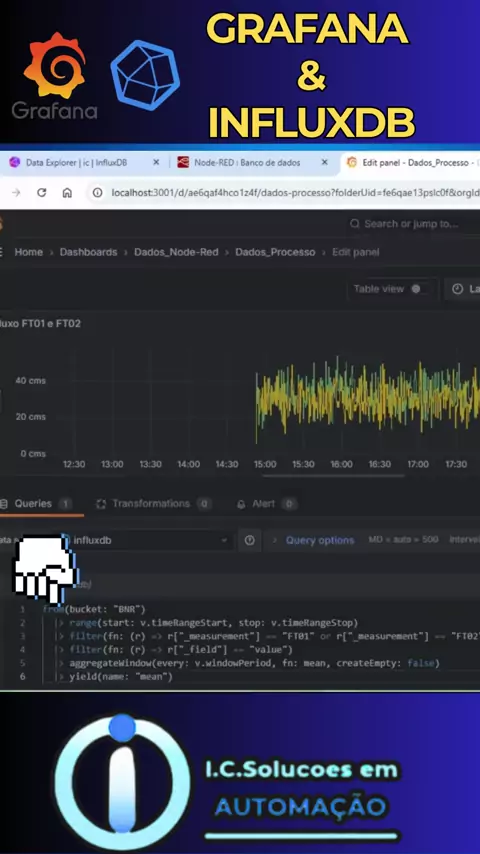Open Dashboards breadcrumb link

pyautogui.click(x=88, y=252)
